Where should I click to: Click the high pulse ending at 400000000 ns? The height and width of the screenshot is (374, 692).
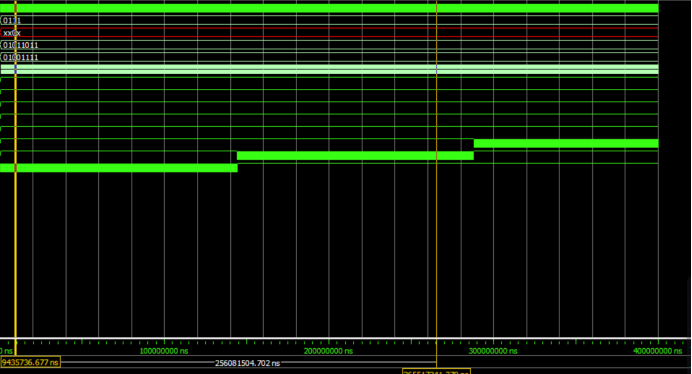click(x=566, y=143)
